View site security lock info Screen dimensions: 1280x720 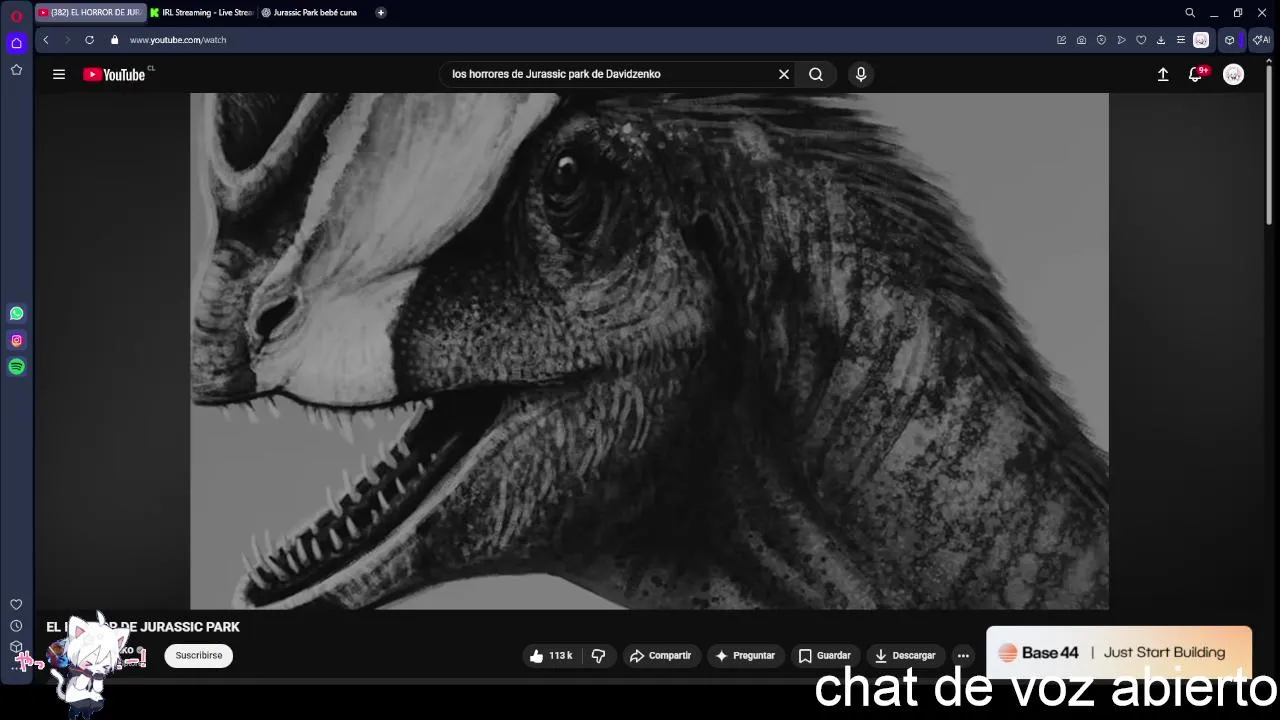coord(114,40)
